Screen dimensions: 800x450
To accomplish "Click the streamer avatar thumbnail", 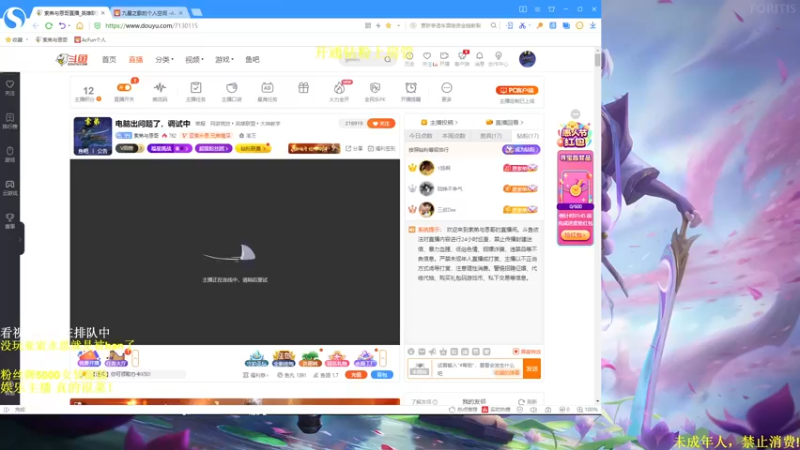I will pos(92,136).
